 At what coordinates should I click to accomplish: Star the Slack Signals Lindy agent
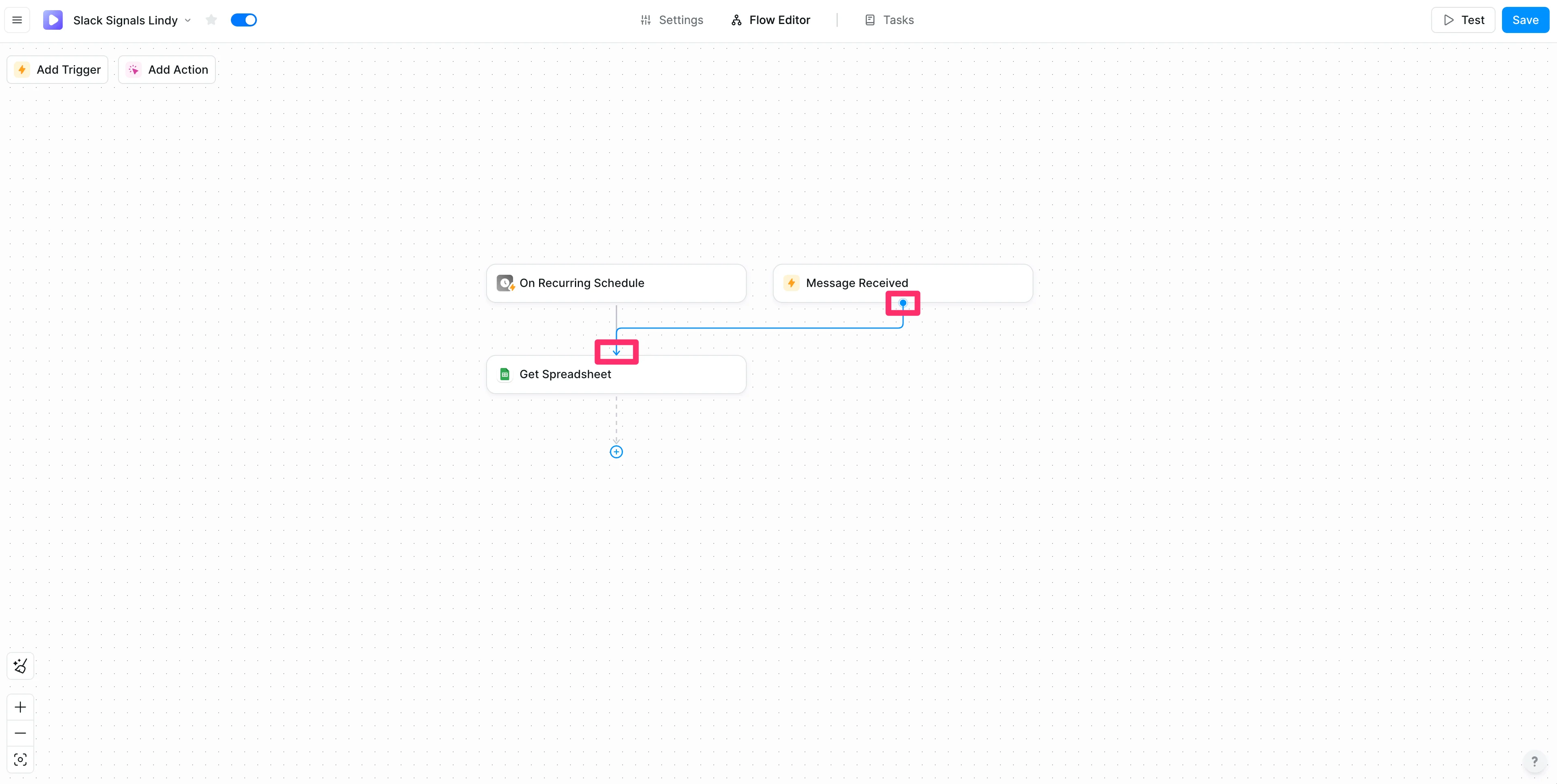211,20
